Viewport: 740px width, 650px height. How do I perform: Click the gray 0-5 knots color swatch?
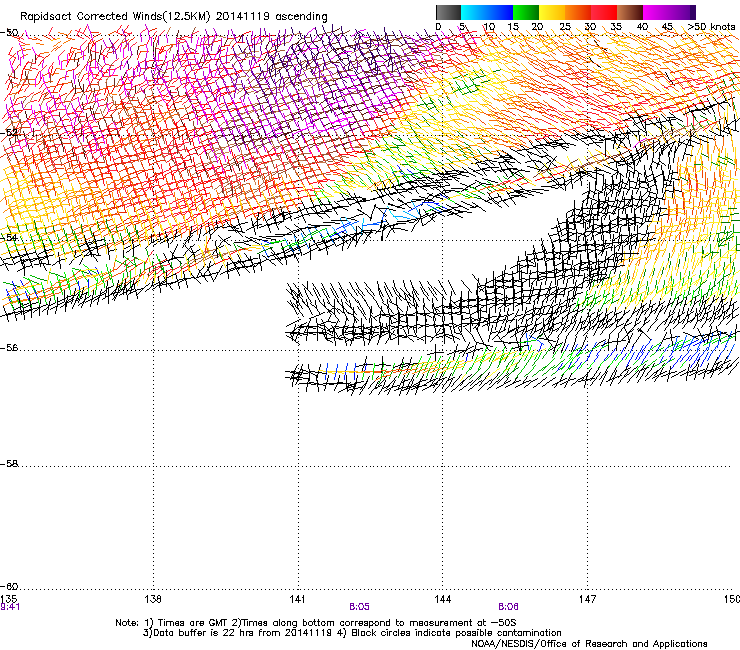pyautogui.click(x=448, y=12)
